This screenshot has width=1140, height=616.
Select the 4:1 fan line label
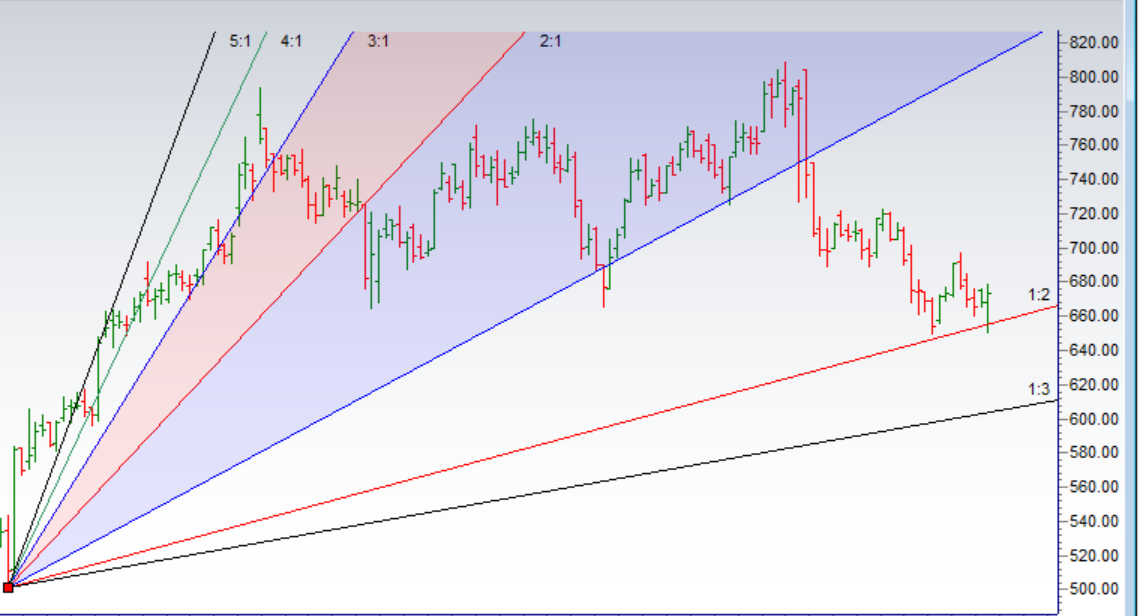pos(291,41)
